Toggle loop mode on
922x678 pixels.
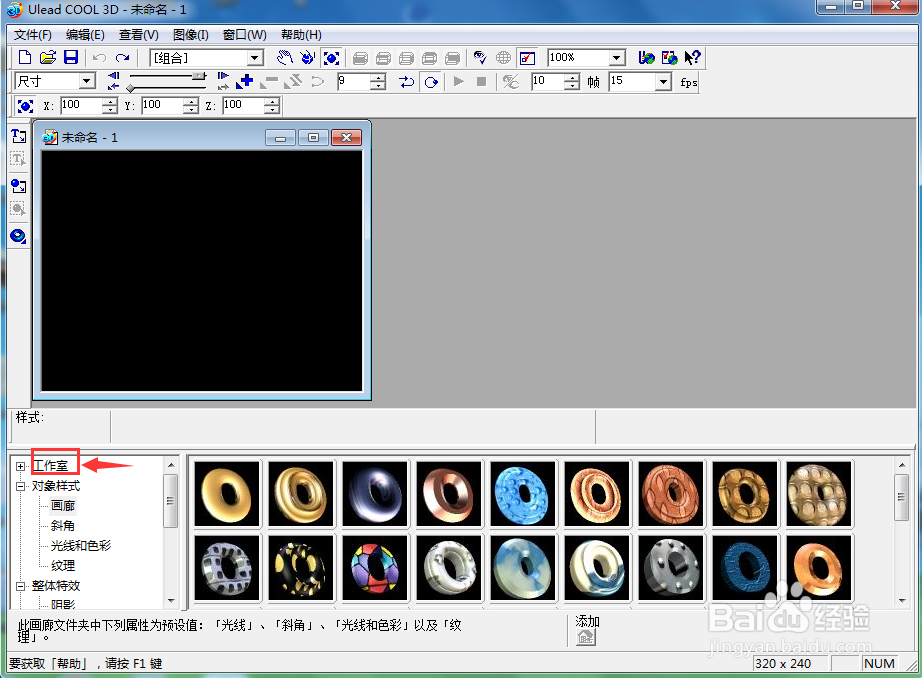pos(431,82)
